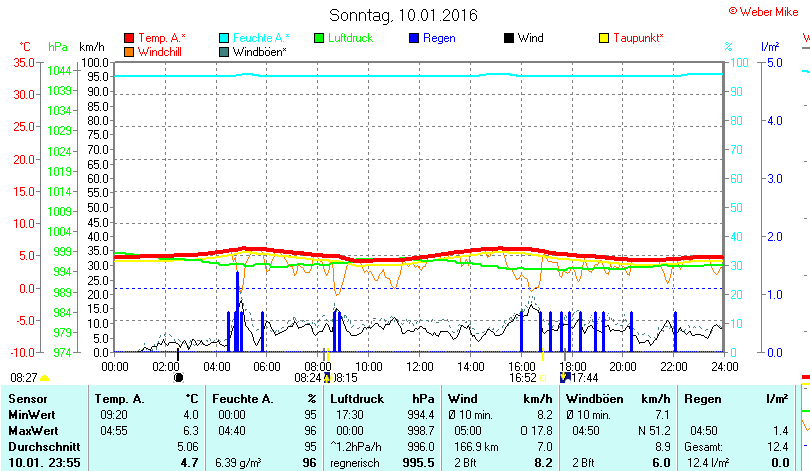This screenshot has height=471, width=810.
Task: Click the Regen legend label
Action: click(x=439, y=38)
